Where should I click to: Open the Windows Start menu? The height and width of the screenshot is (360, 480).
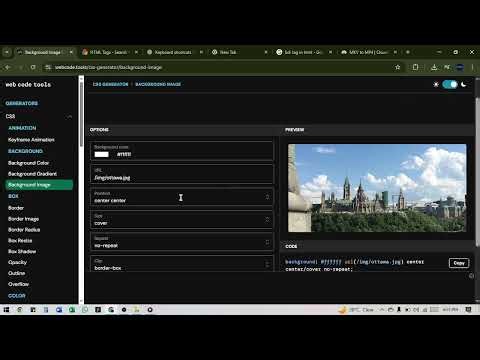pos(6,310)
